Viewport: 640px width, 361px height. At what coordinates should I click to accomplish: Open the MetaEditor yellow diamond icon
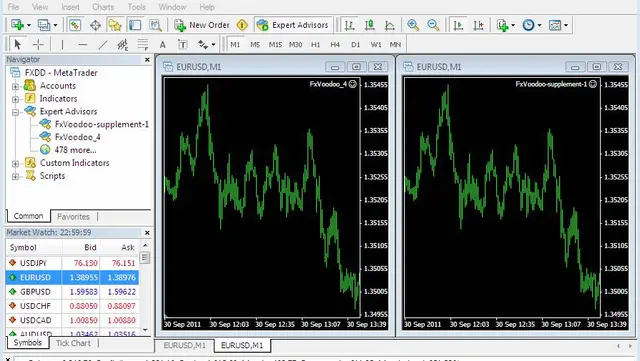click(x=242, y=25)
